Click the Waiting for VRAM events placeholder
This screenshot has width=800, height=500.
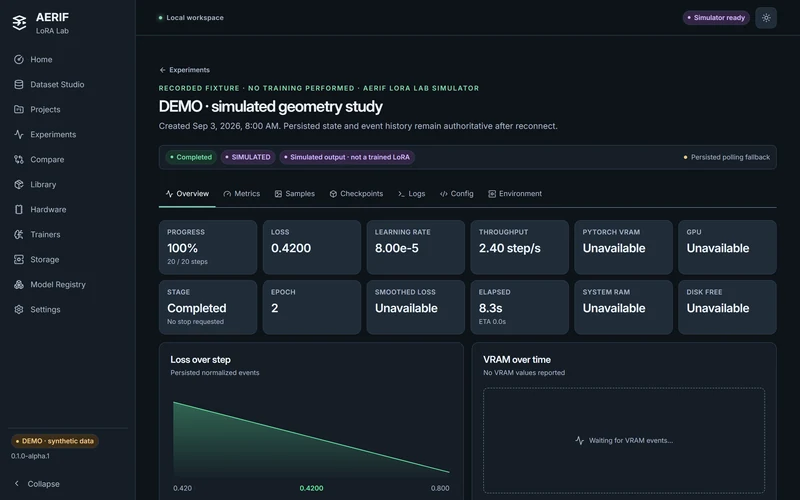(623, 440)
